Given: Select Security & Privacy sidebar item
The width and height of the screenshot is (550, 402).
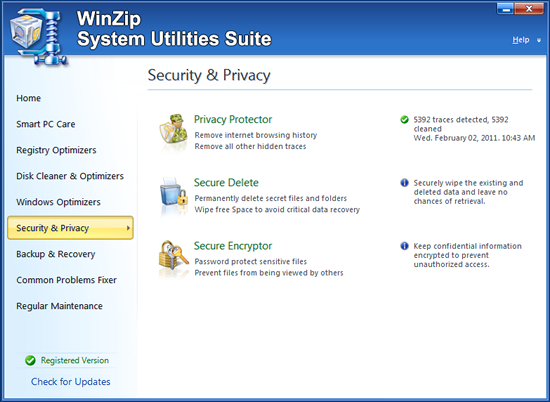Looking at the screenshot, I should (x=70, y=228).
